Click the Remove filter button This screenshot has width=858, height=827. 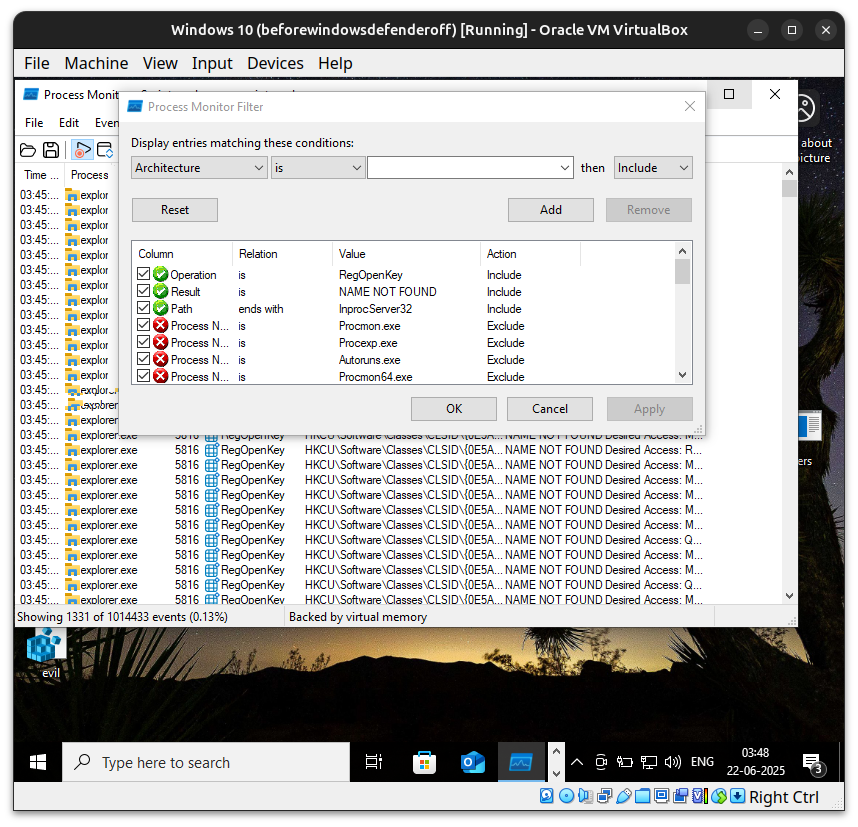tap(648, 210)
